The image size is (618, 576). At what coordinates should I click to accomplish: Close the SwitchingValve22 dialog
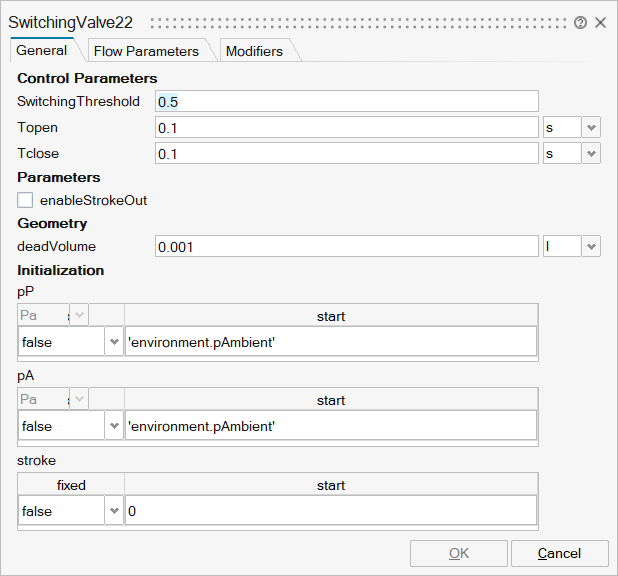[600, 22]
